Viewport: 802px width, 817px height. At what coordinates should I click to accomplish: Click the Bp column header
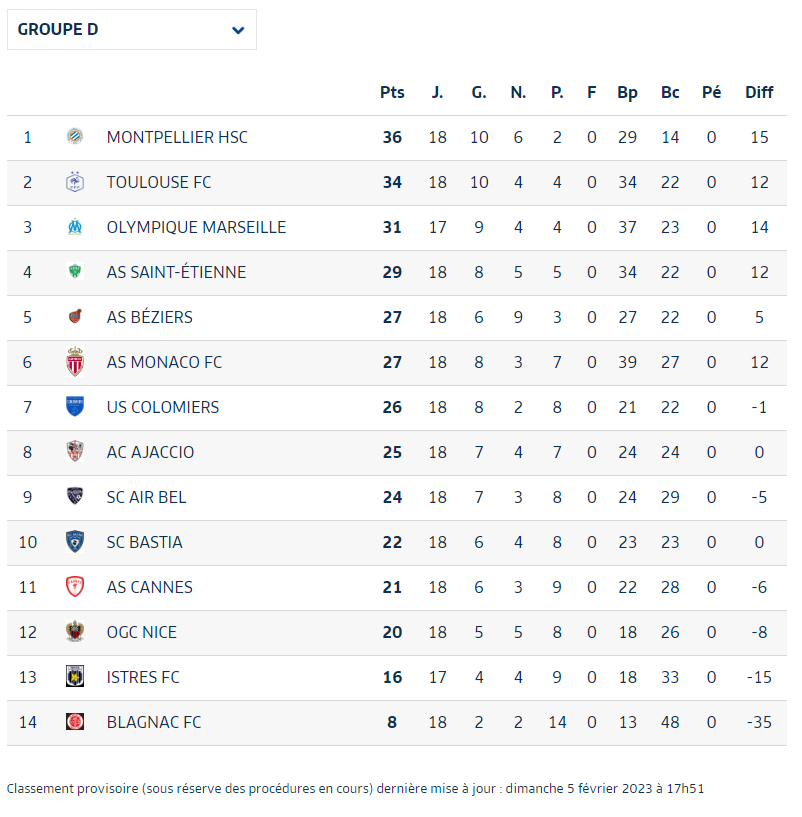(627, 93)
